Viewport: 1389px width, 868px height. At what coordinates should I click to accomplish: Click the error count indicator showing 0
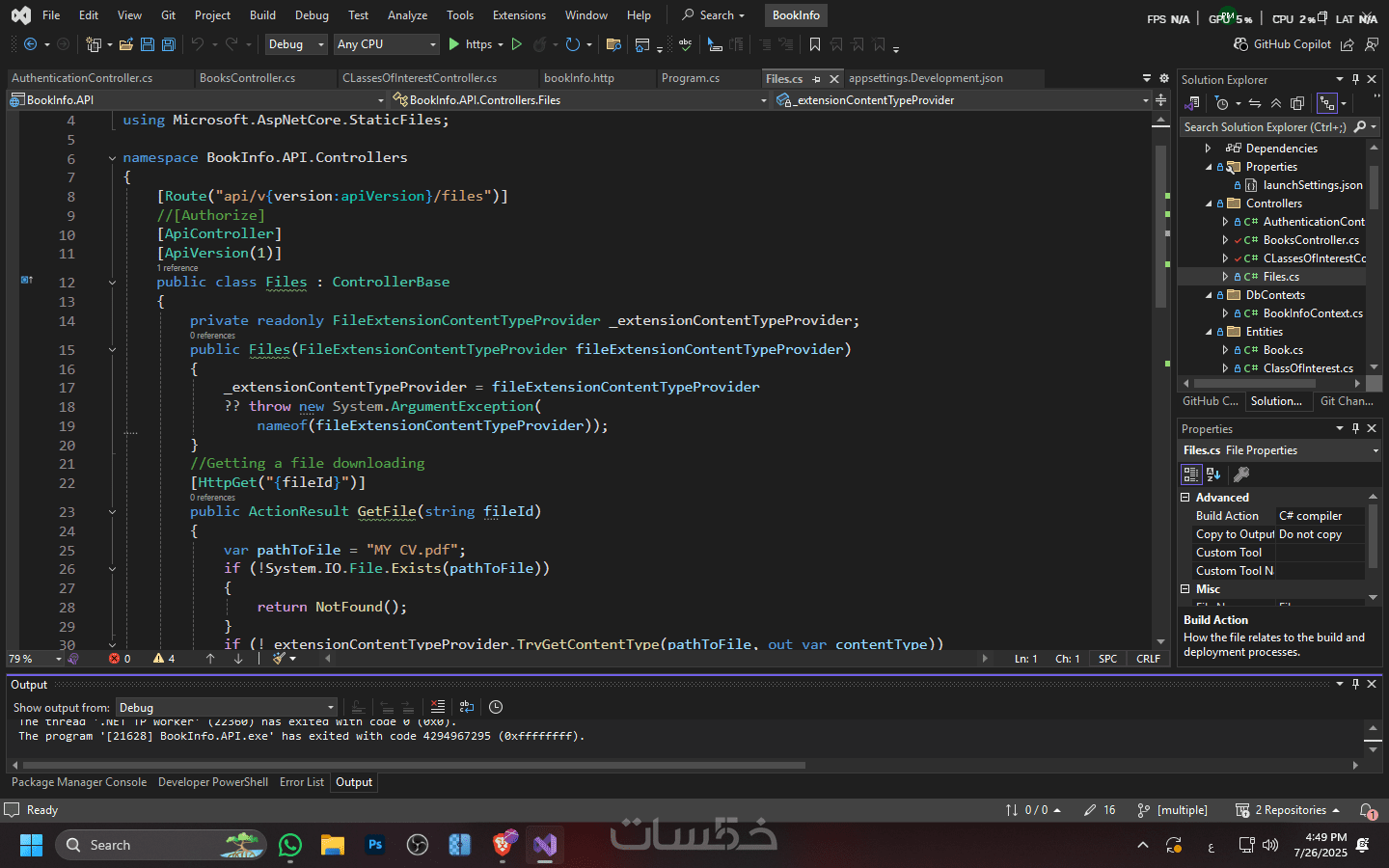pos(120,659)
